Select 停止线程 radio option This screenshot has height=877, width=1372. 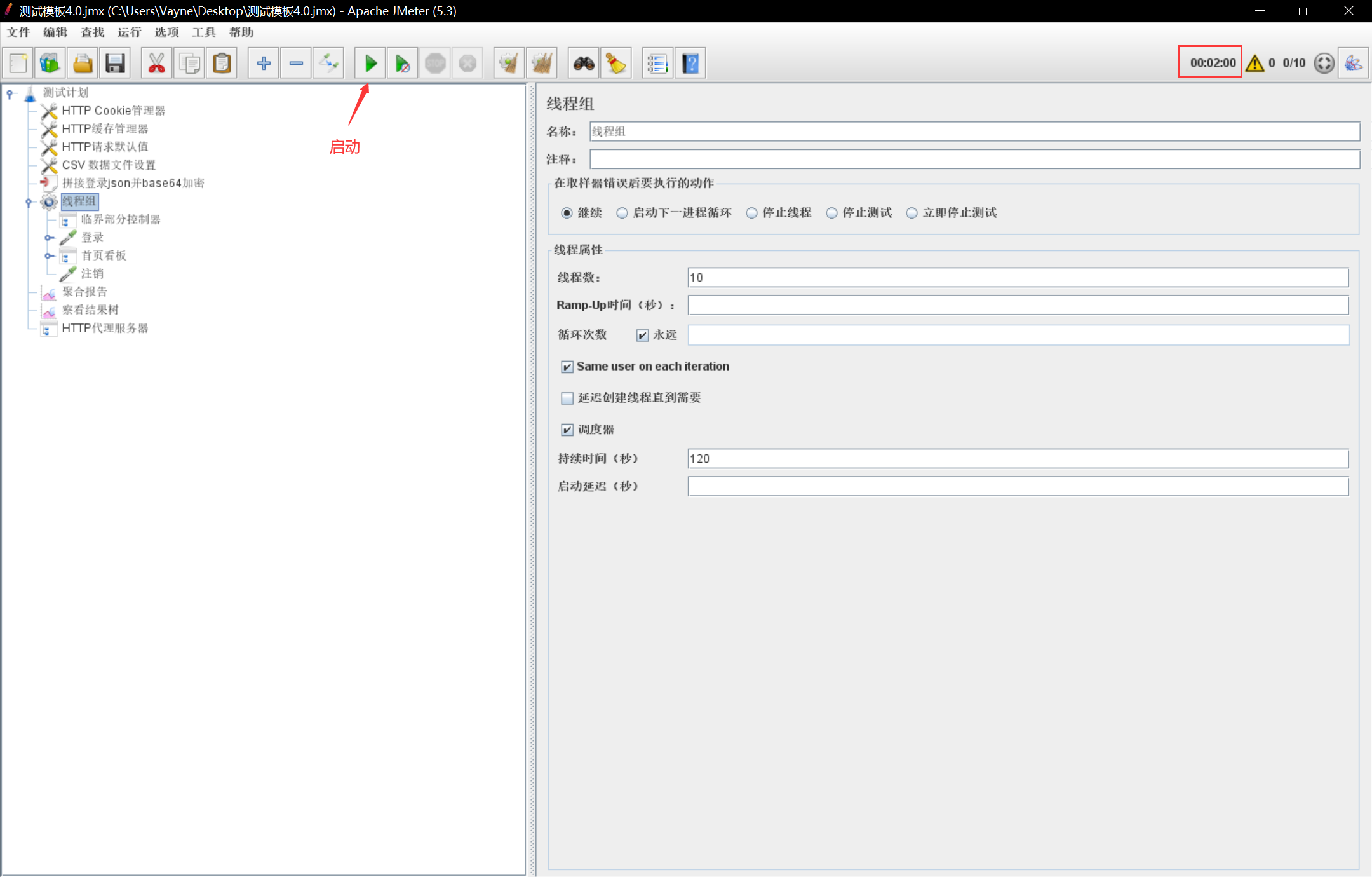752,213
